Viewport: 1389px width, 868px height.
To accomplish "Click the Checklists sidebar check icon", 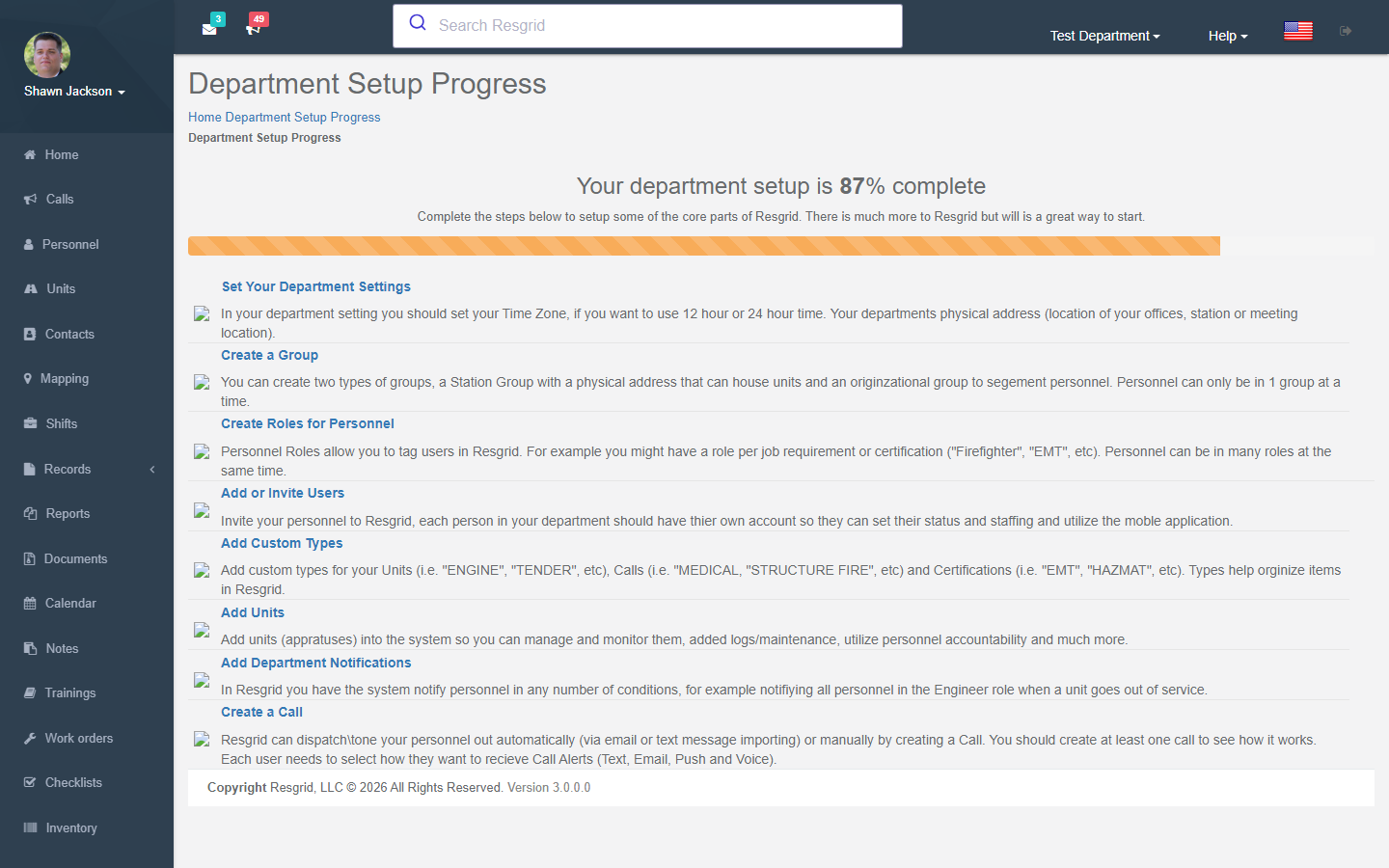I will coord(30,783).
